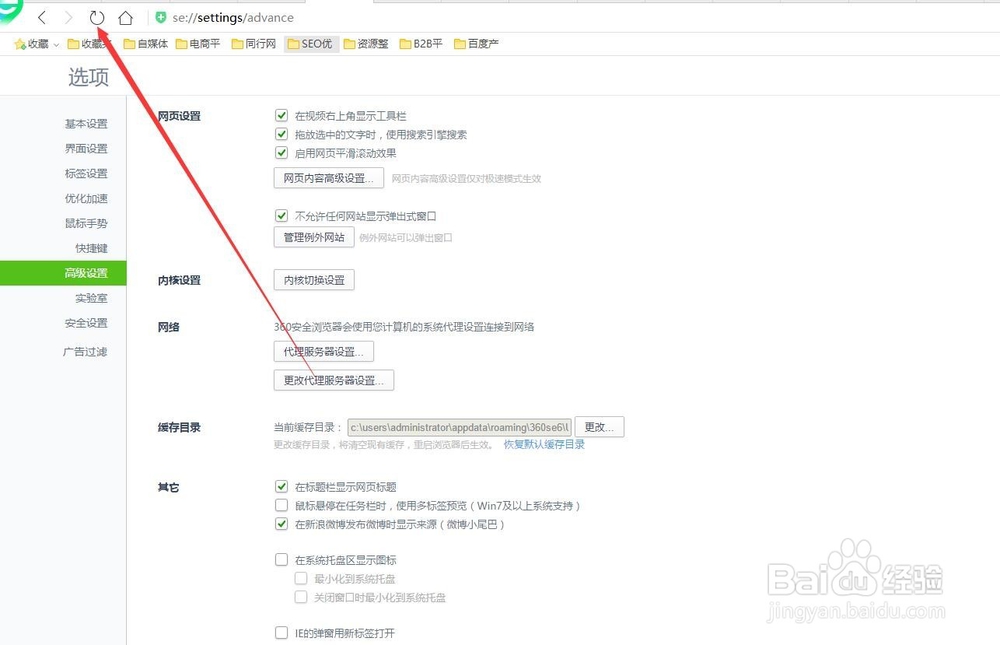1000x645 pixels.
Task: Enable 在系统托盘区显示图标 option
Action: click(x=282, y=559)
